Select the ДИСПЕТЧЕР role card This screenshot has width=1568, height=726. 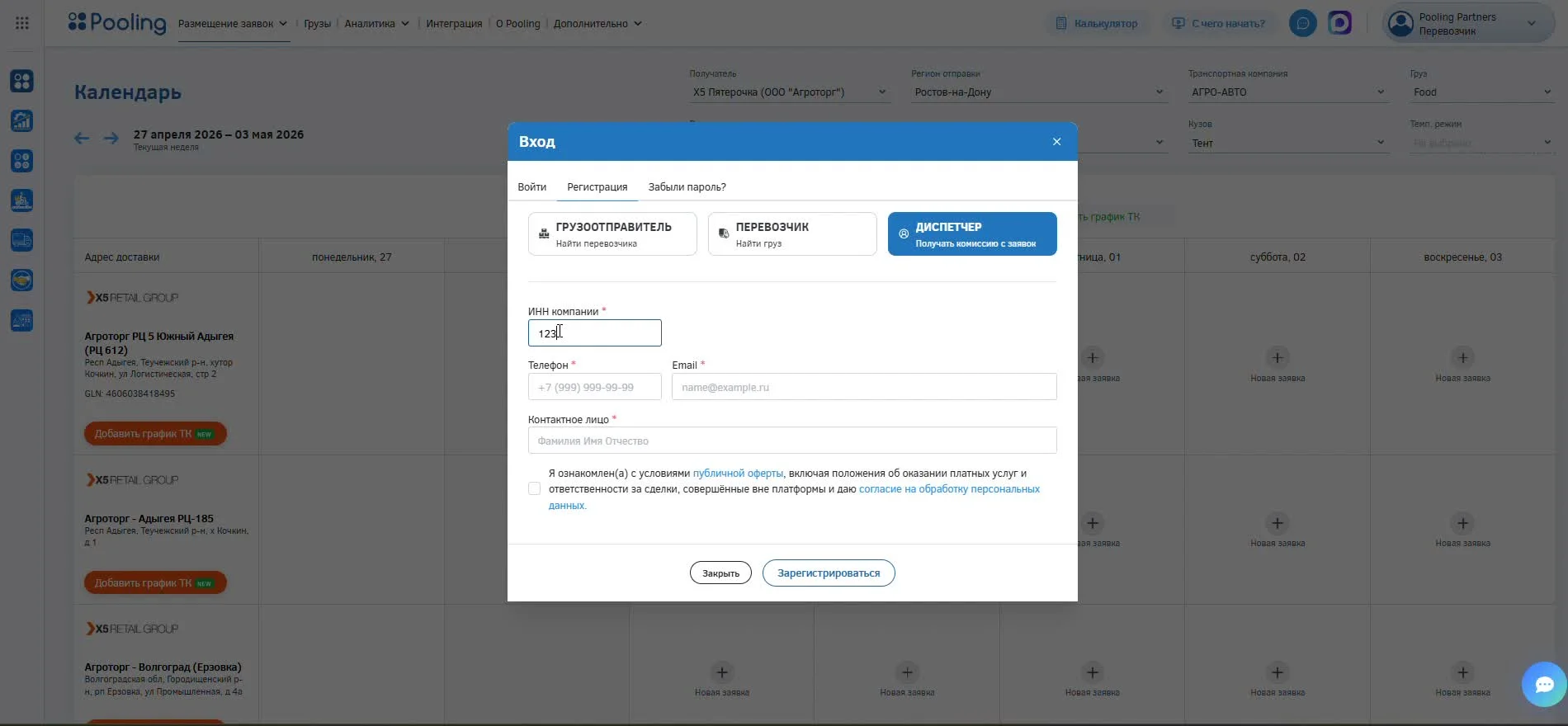click(972, 234)
